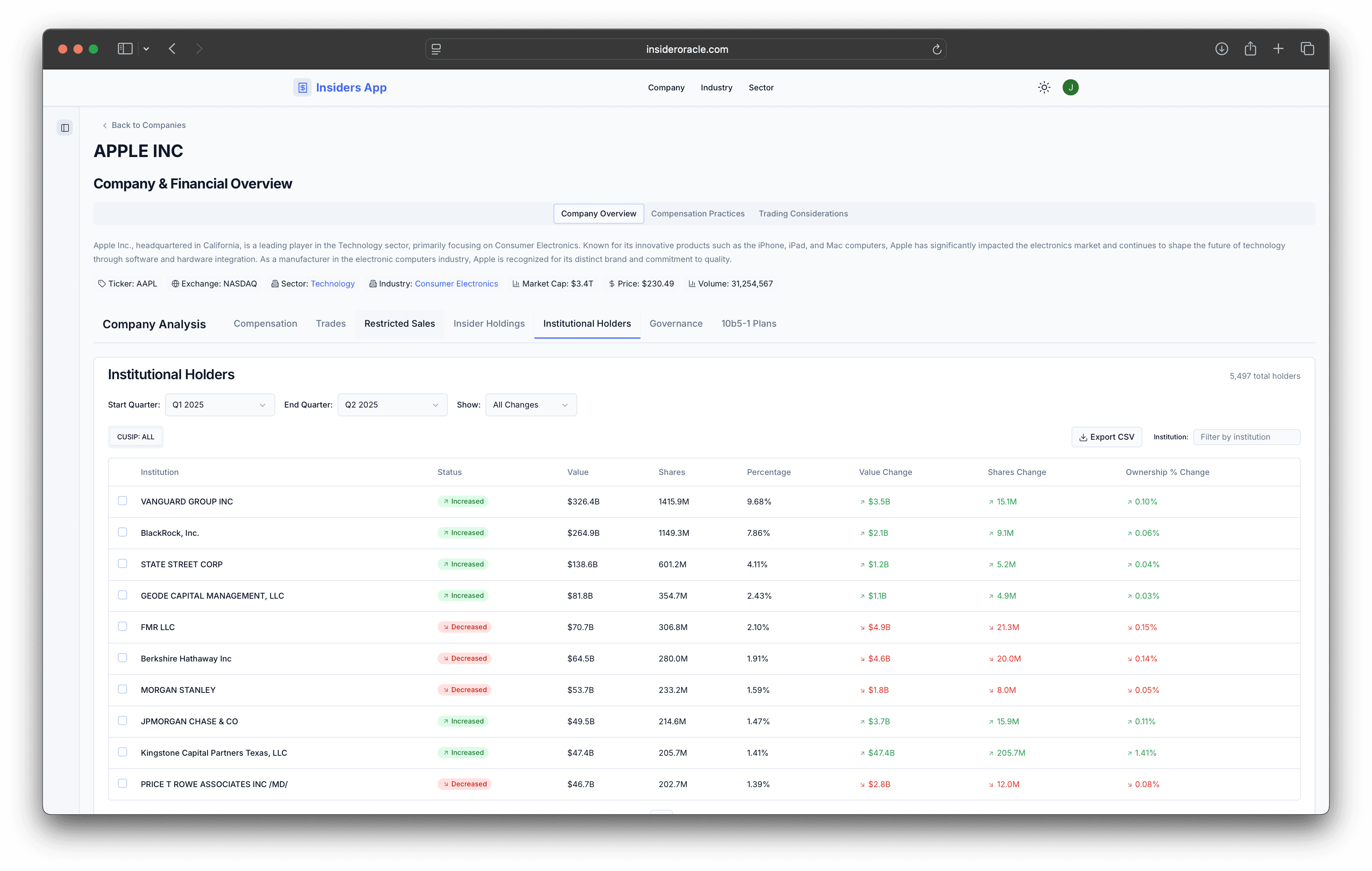Show the browser tab overview icon

point(1307,49)
